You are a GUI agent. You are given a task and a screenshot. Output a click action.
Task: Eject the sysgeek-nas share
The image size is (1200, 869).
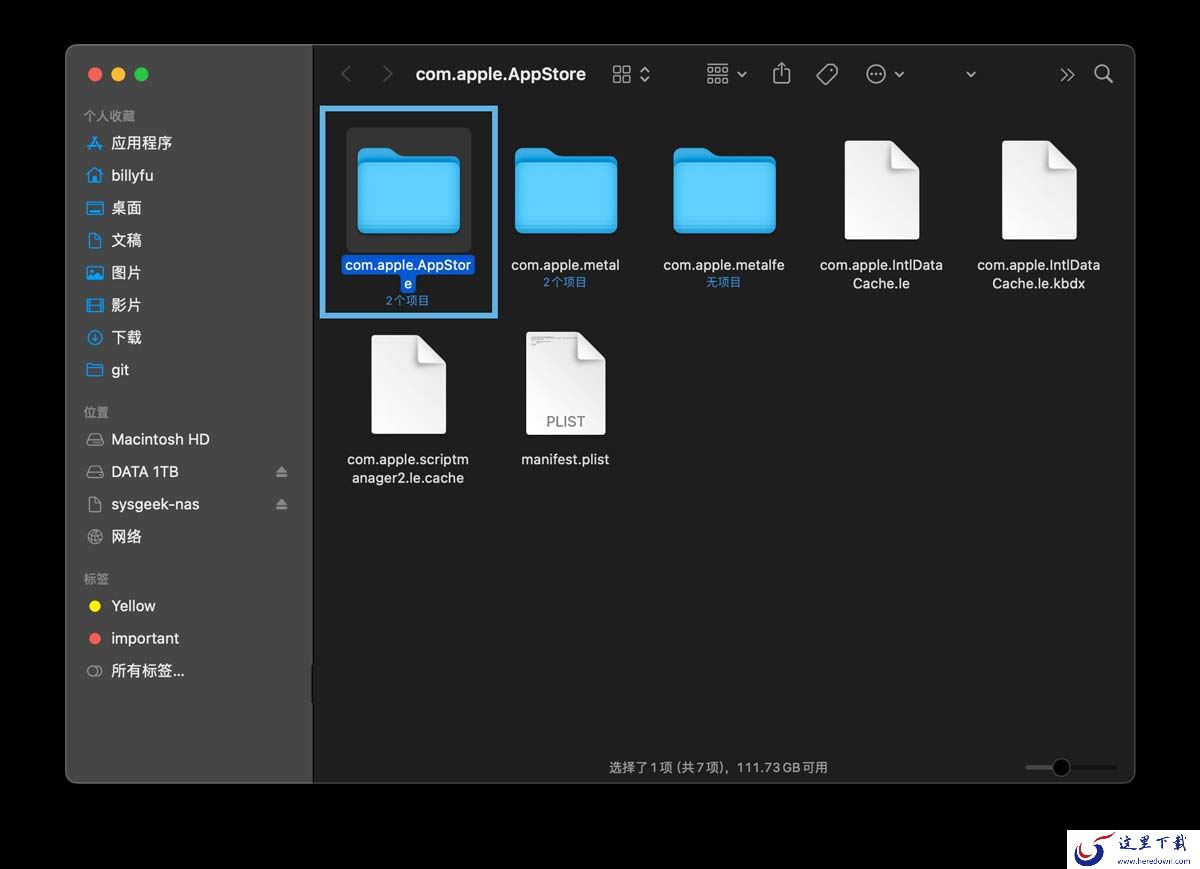[282, 504]
